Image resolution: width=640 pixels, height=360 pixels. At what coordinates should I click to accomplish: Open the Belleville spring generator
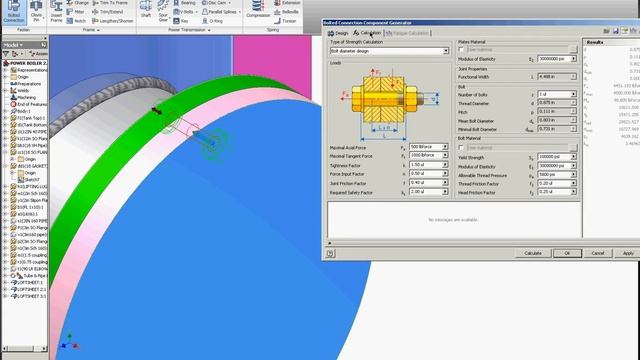point(286,12)
